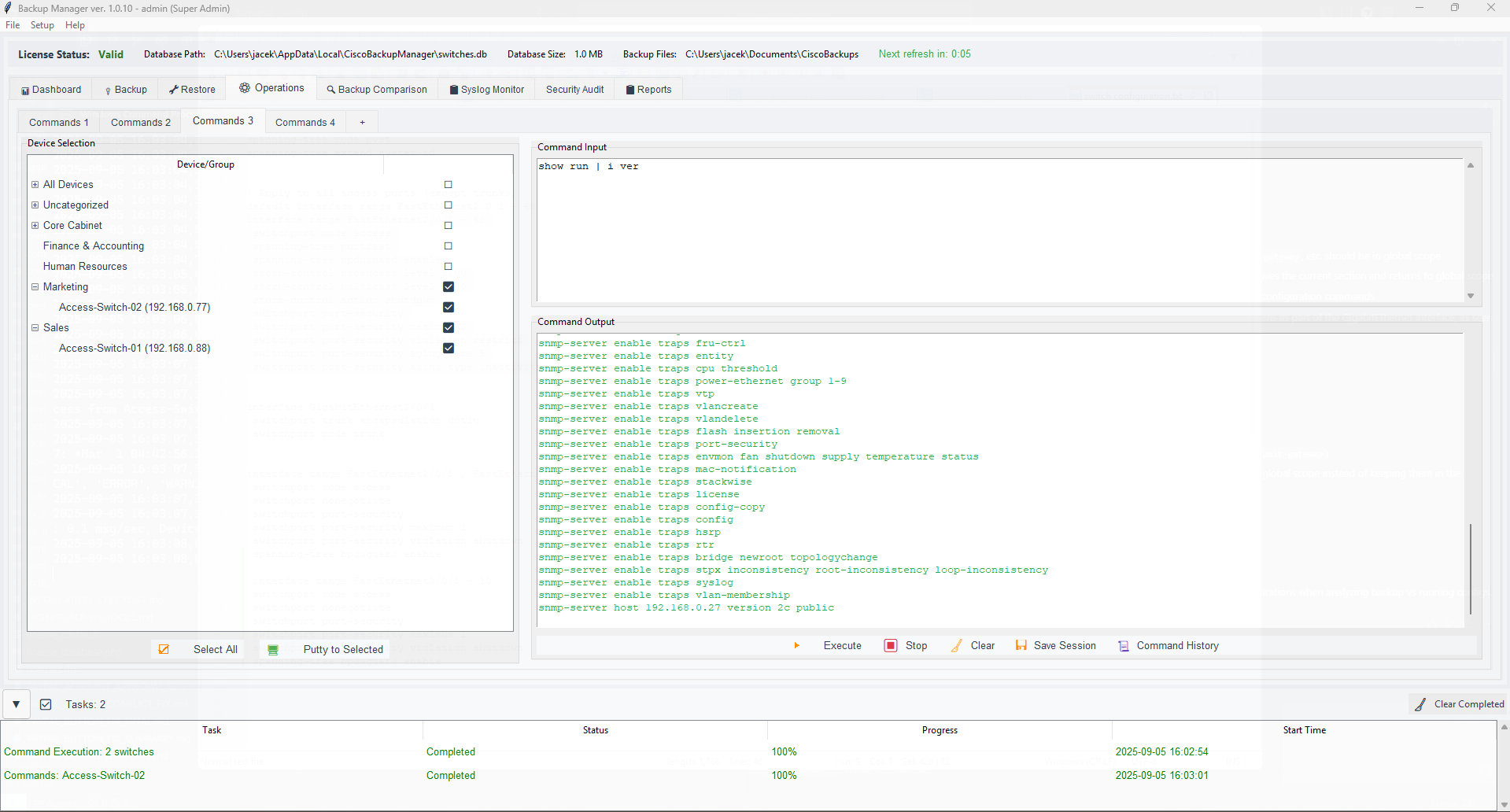Uncheck Access-Switch-01 checkbox
The height and width of the screenshot is (812, 1510).
tap(449, 348)
